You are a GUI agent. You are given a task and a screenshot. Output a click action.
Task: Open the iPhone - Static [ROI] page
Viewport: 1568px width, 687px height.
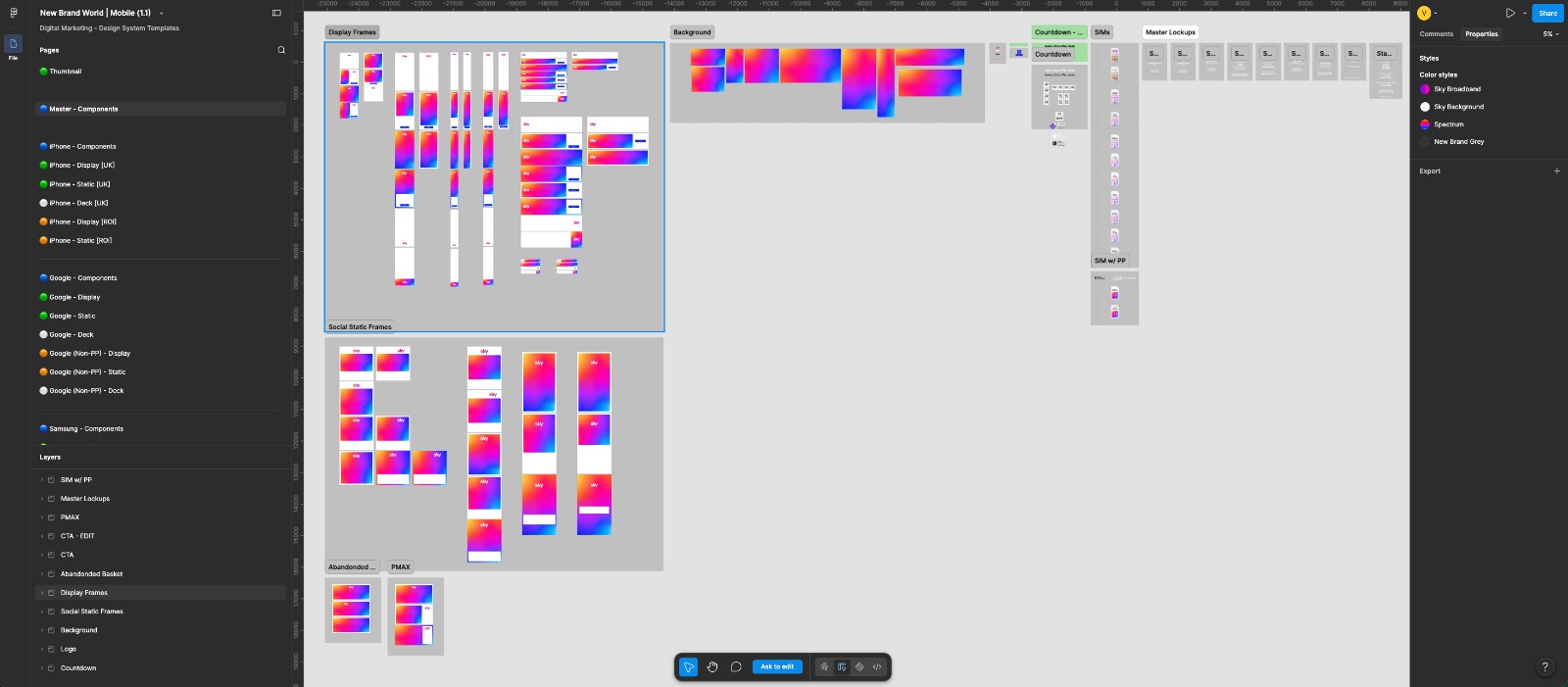pos(160,240)
